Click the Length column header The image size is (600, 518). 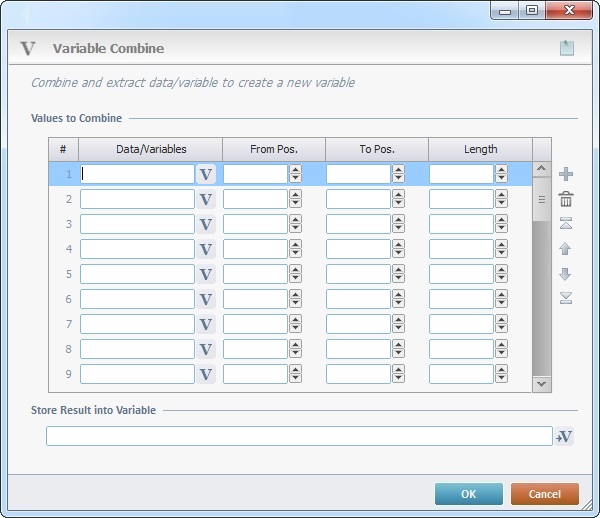click(x=480, y=149)
